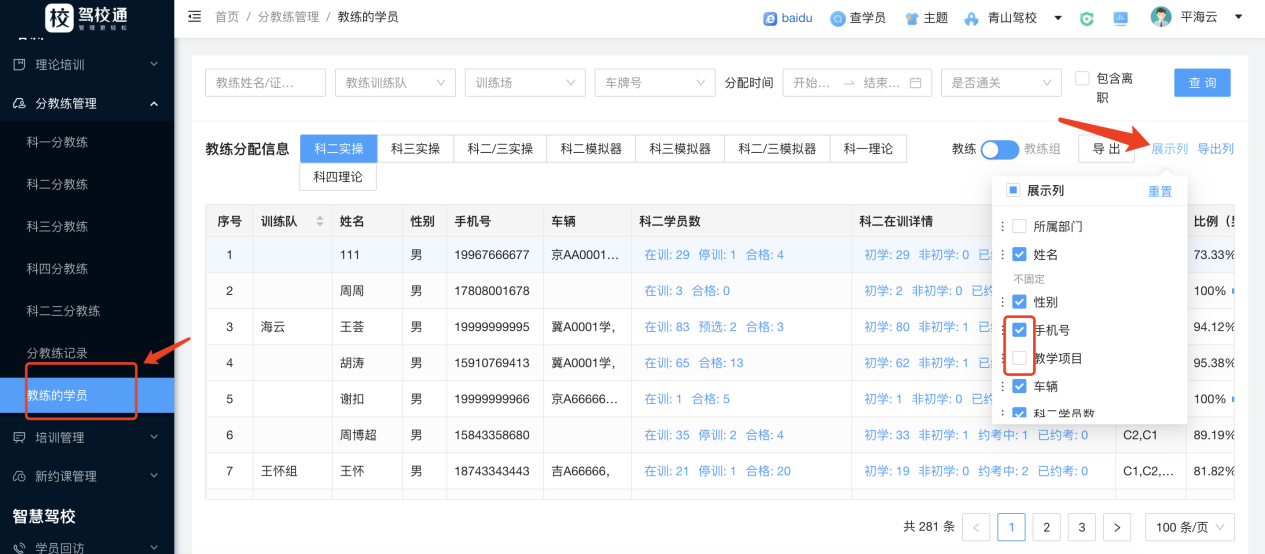Check the 所属部门 column checkbox
The height and width of the screenshot is (554, 1265).
1019,226
